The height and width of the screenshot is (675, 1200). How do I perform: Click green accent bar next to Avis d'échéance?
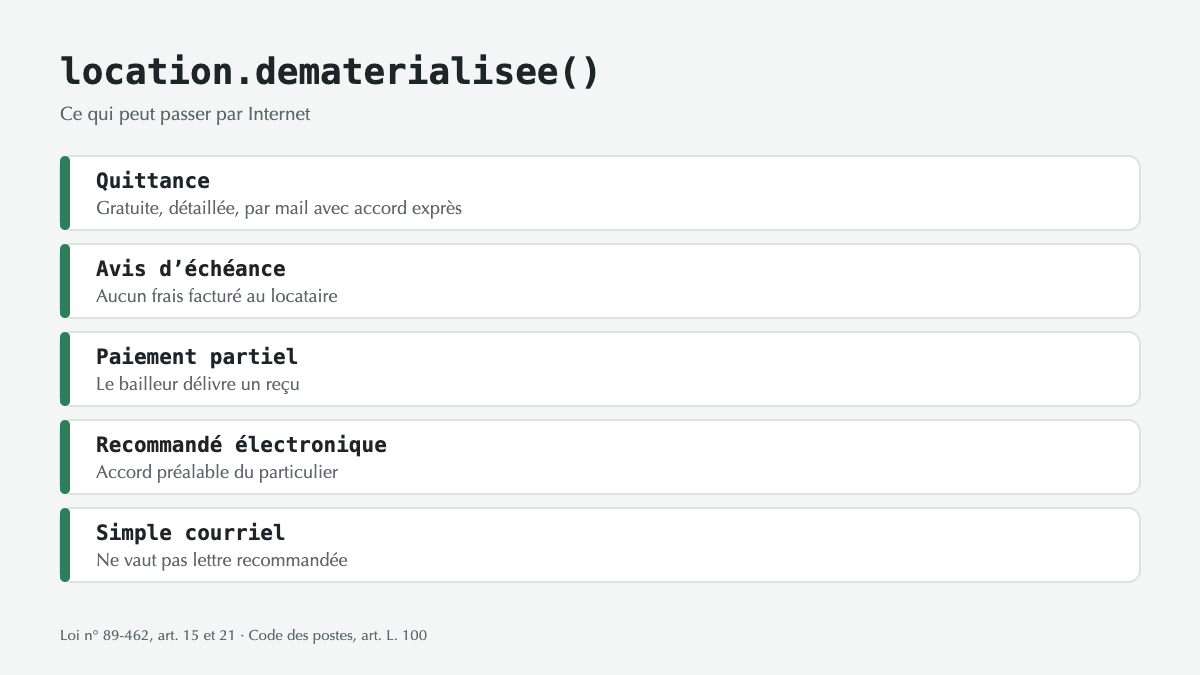tap(65, 281)
